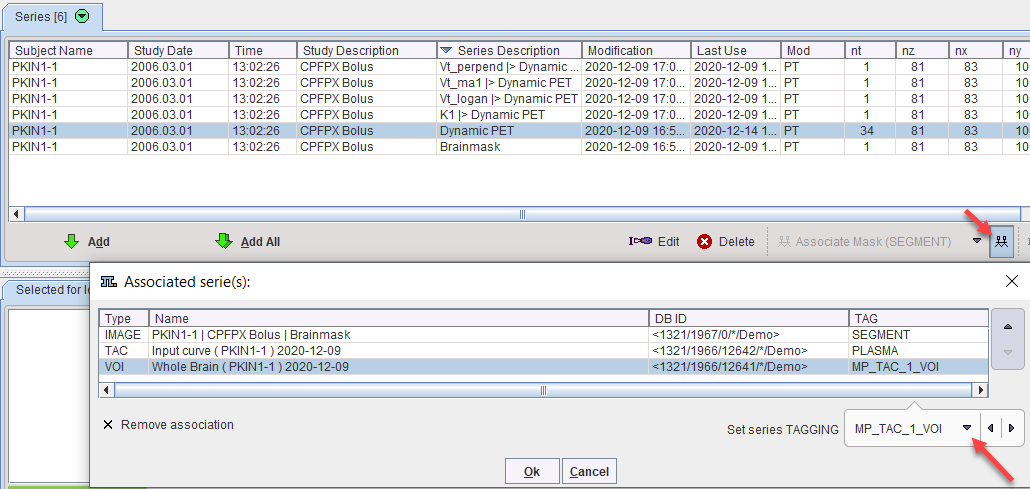Click series table horizontal scrollbar thumb
The image size is (1030, 489).
(523, 214)
